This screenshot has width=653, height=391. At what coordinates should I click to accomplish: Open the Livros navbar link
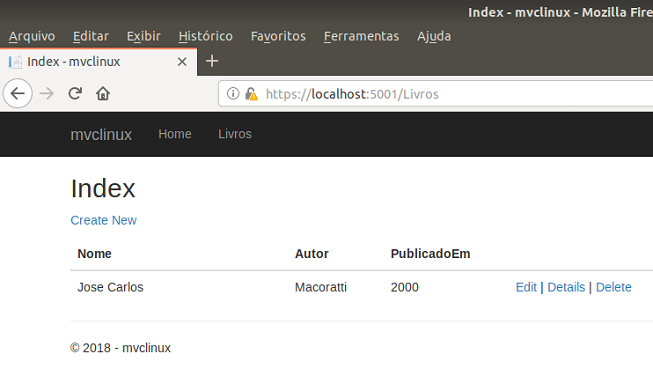235,134
